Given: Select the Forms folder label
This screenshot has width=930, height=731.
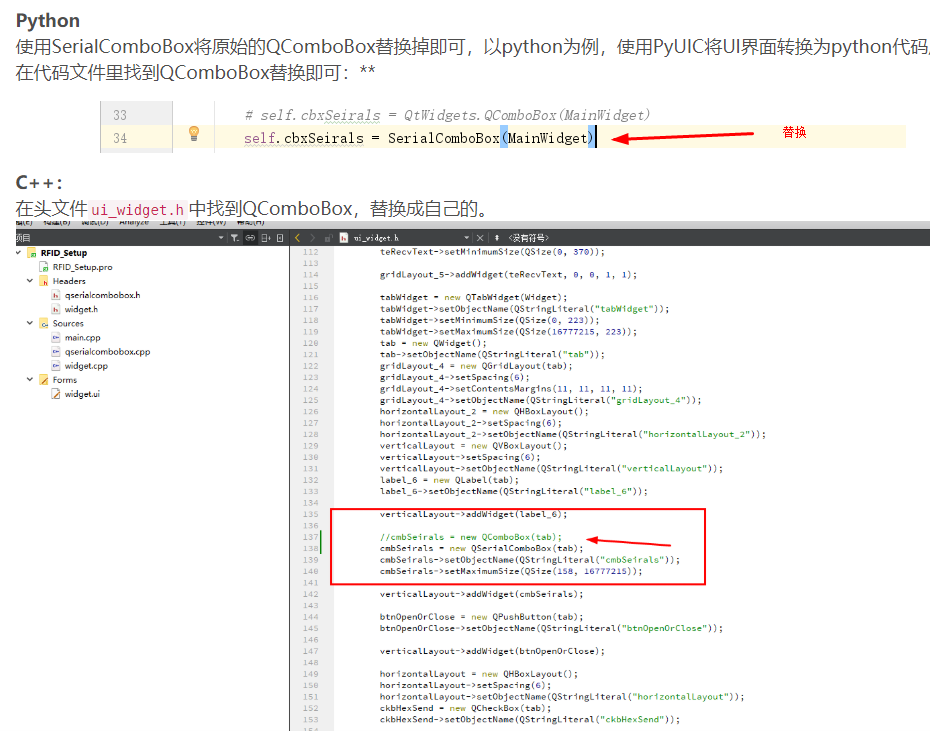Looking at the screenshot, I should (x=65, y=380).
